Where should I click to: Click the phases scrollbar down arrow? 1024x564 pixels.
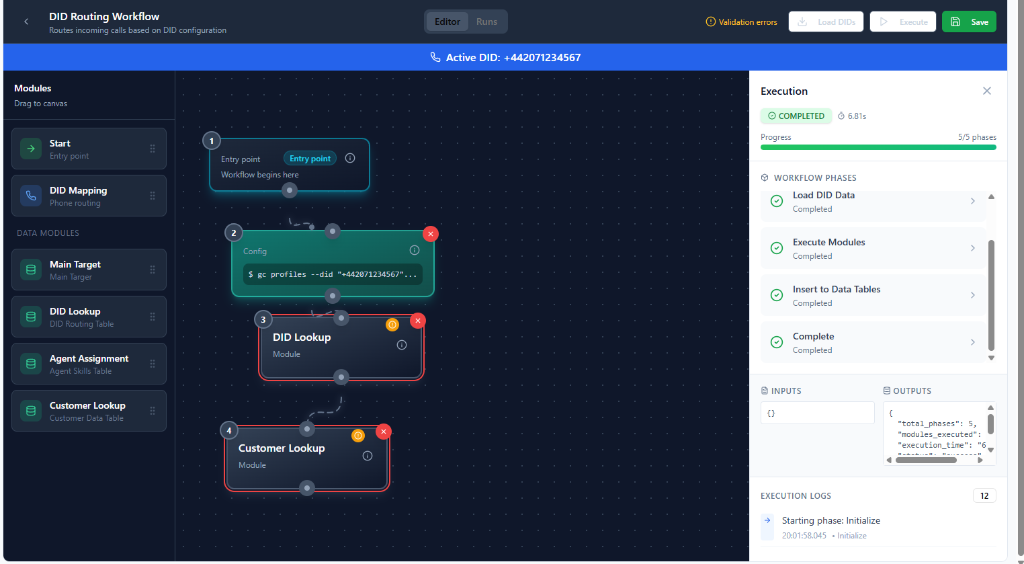[x=991, y=358]
